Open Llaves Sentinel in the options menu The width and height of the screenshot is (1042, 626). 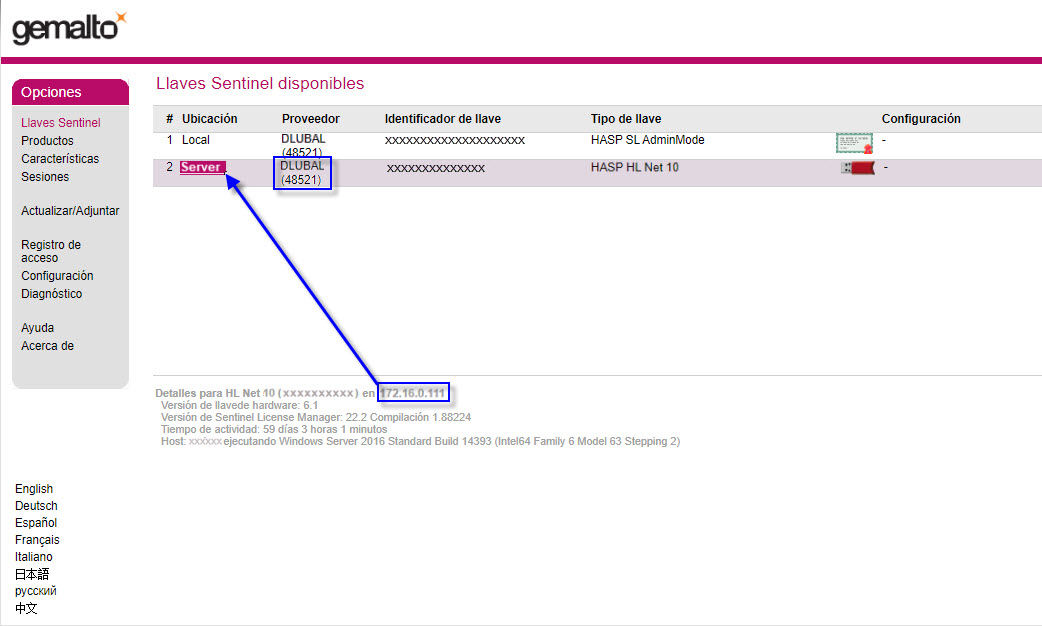click(60, 123)
